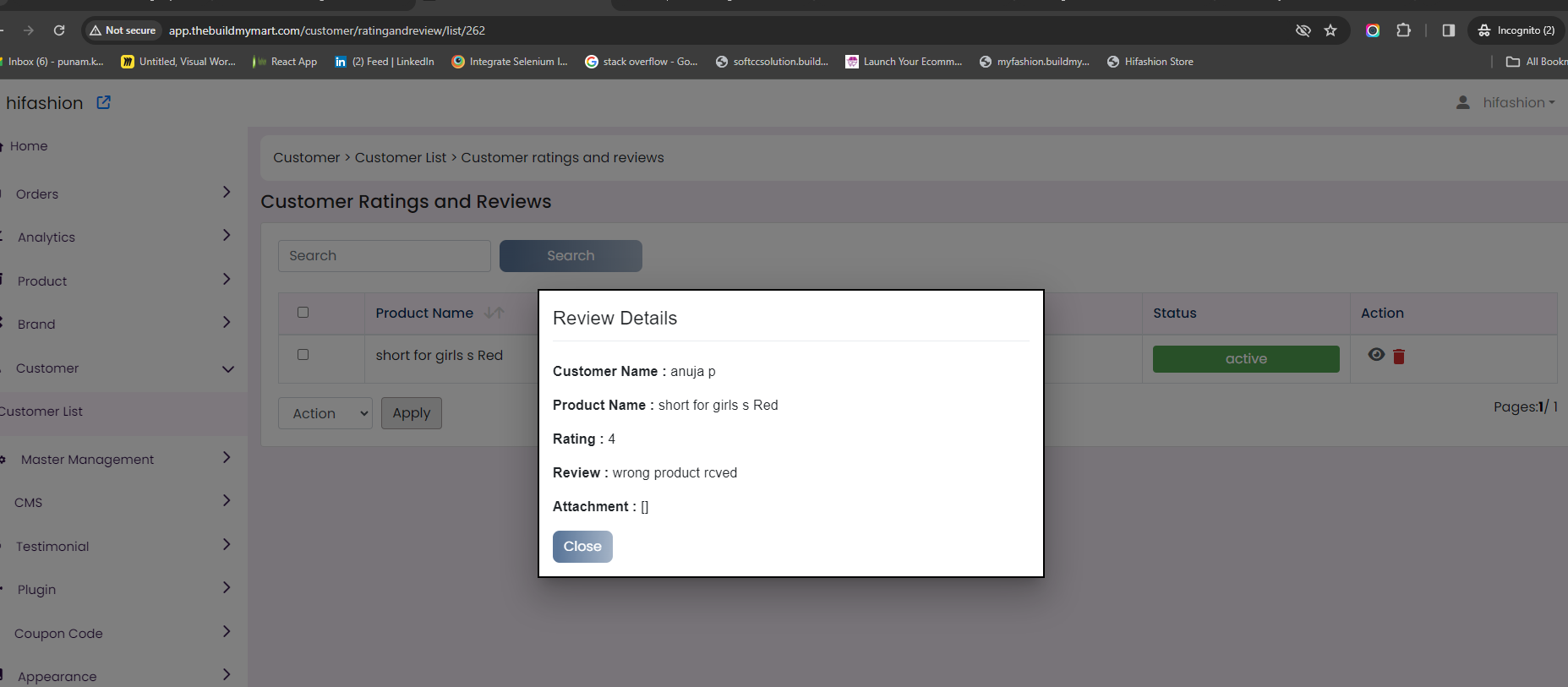The height and width of the screenshot is (687, 1568).
Task: View review details with the eye icon
Action: [1376, 355]
